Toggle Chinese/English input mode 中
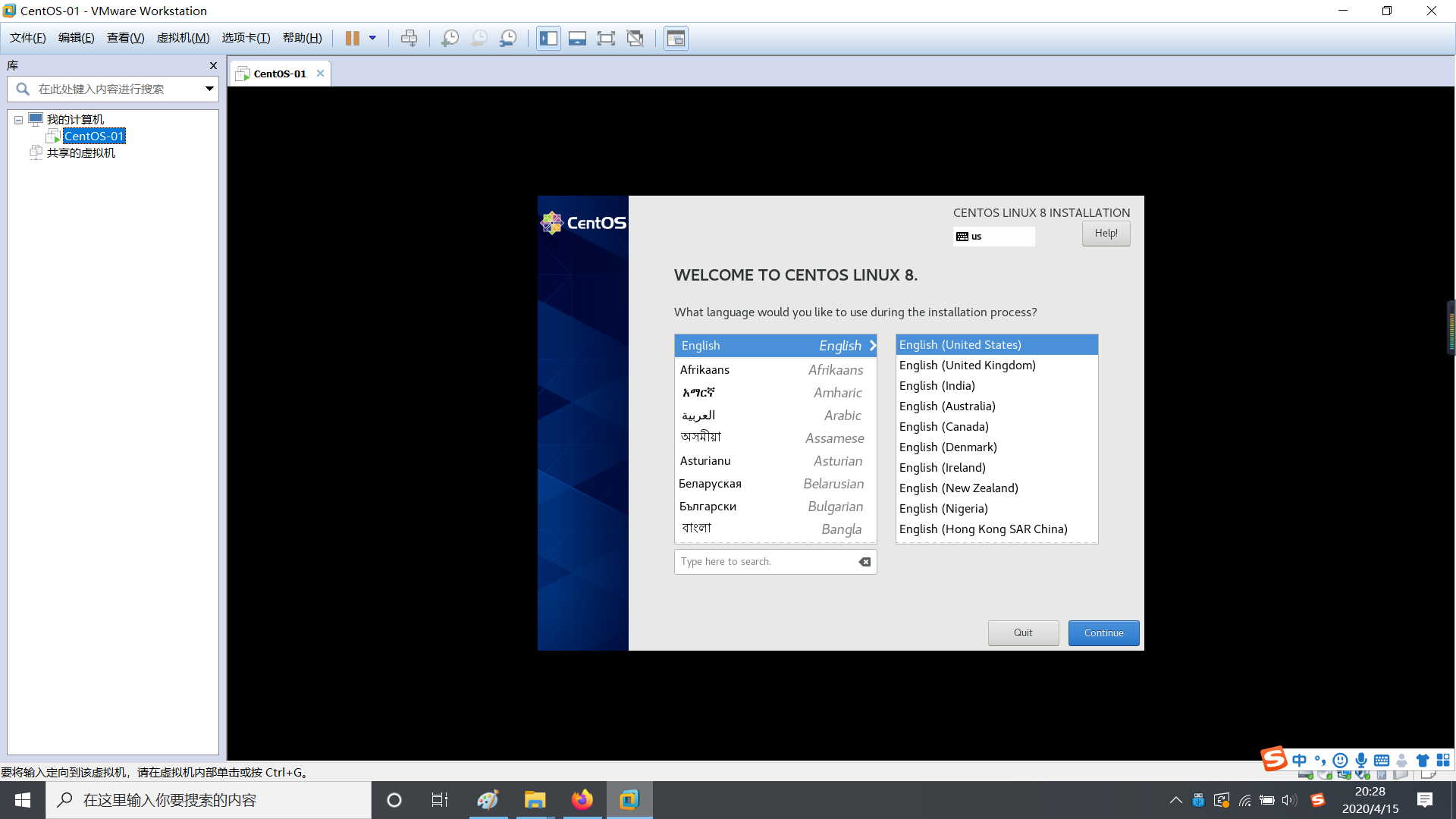This screenshot has height=819, width=1456. 1300,761
